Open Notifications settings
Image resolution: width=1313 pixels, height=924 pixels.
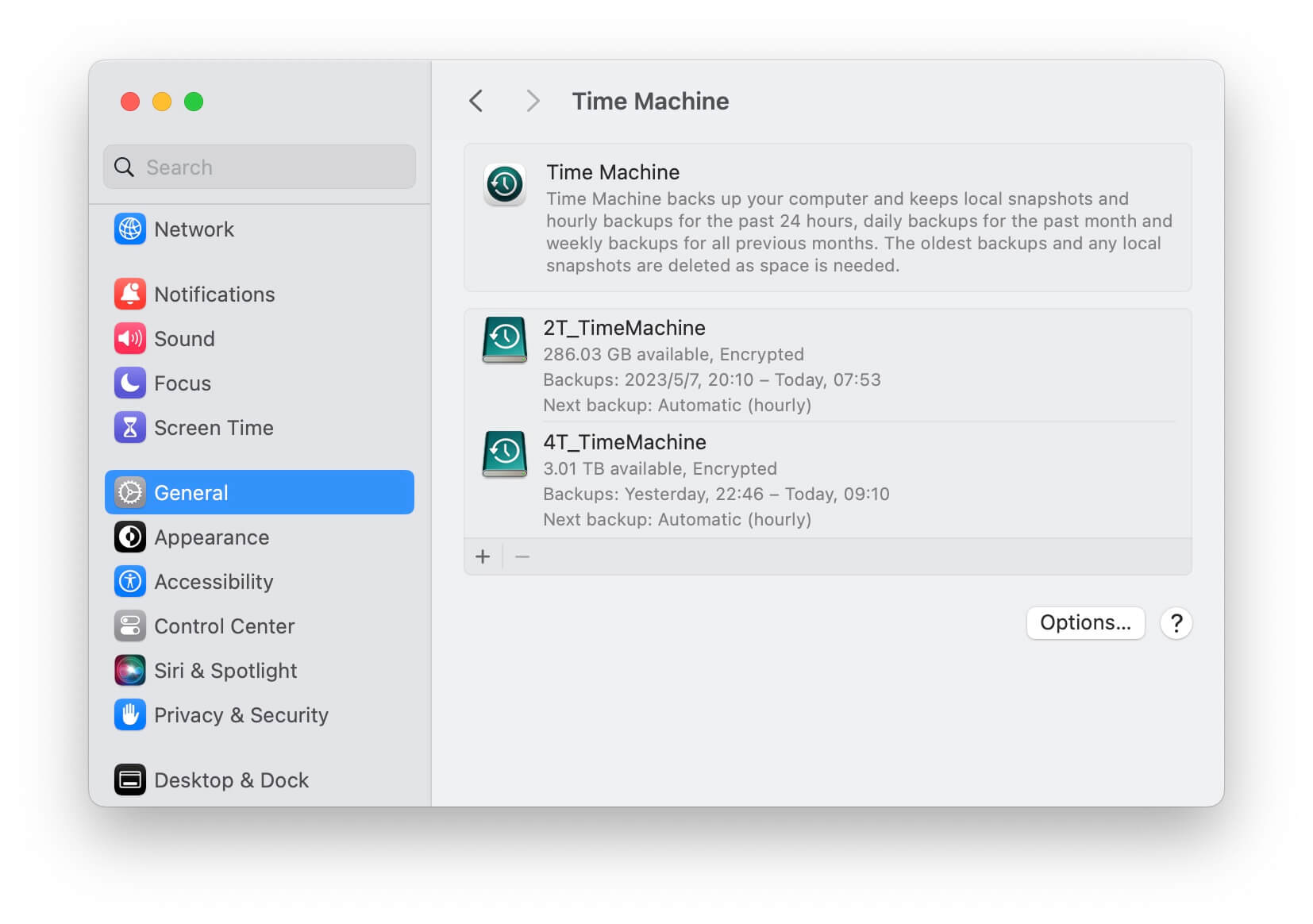260,295
